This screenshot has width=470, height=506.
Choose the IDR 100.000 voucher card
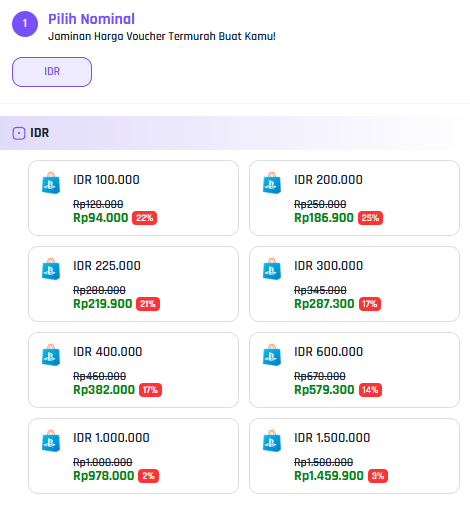point(133,198)
